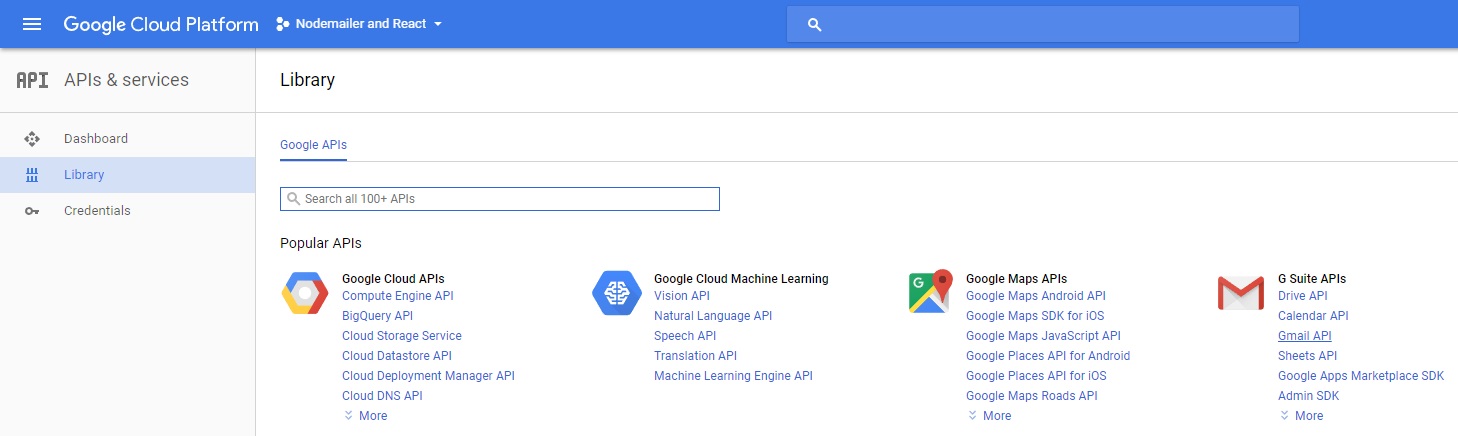Click the Google Maps pin icon

coord(929,292)
